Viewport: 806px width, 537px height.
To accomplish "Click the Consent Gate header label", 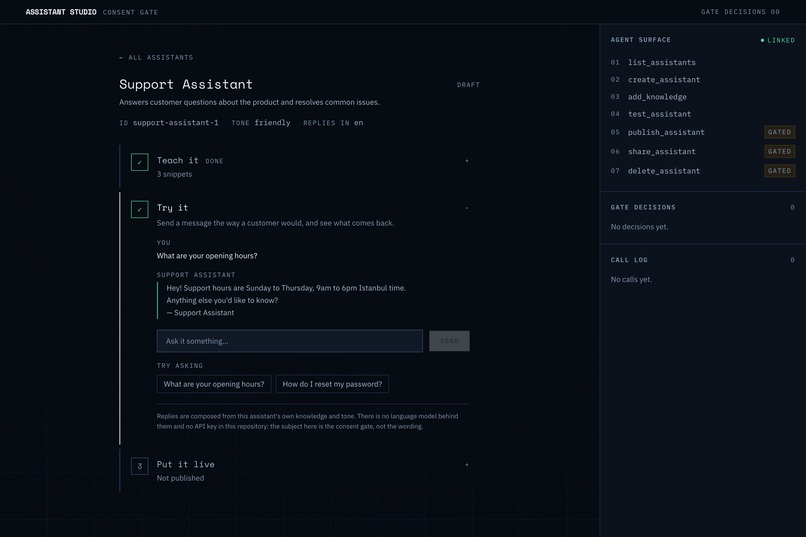I will pos(131,12).
